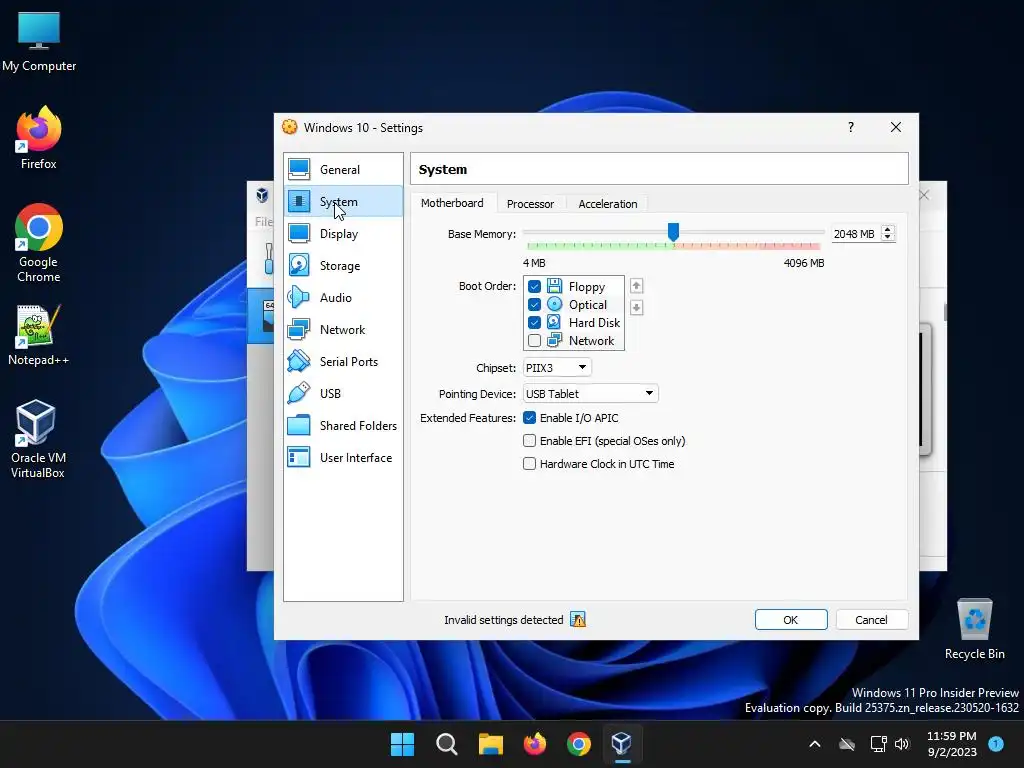Switch to the Motherboard tab

coord(452,203)
